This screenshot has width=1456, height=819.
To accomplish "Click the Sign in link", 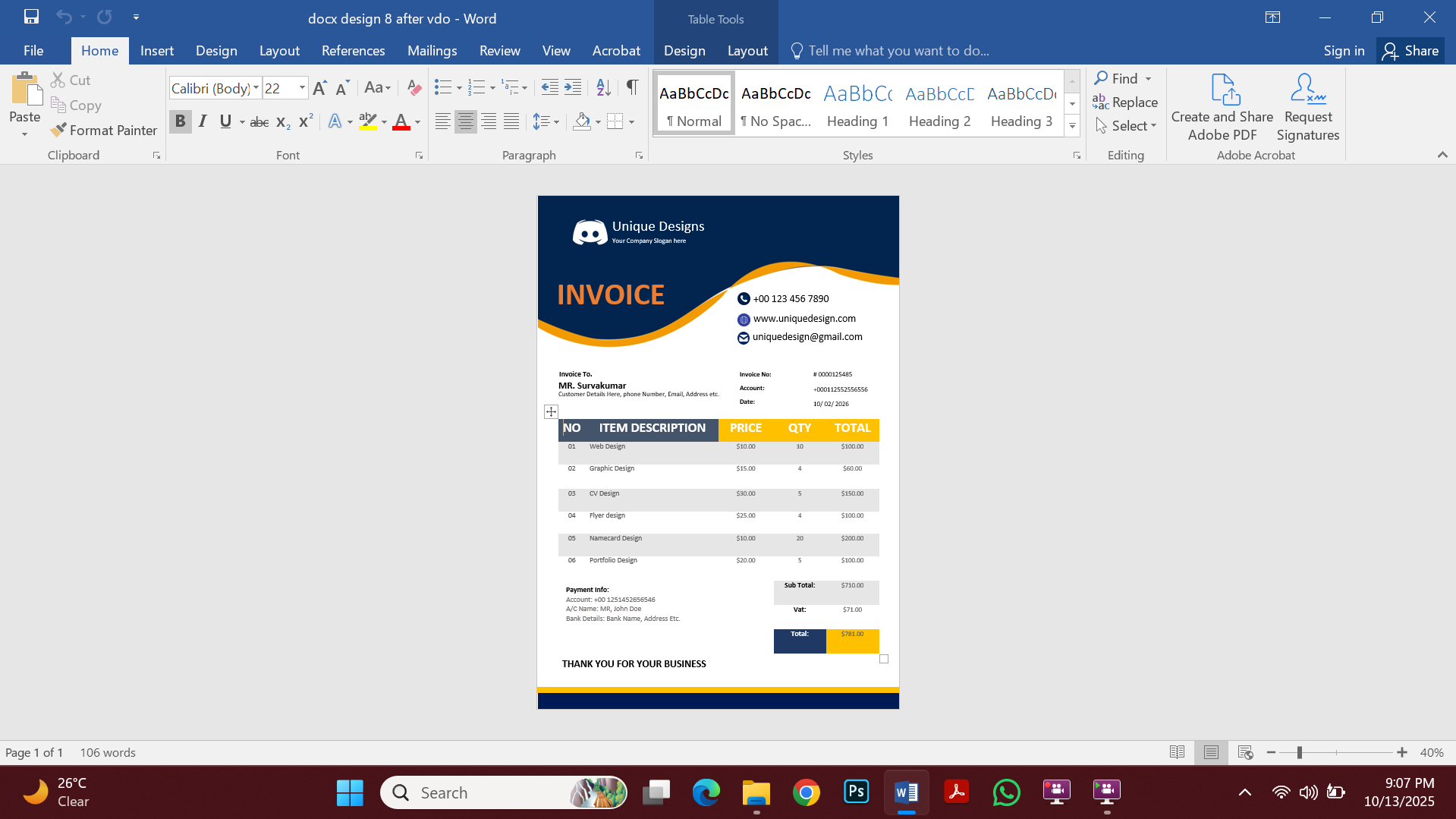I will [1343, 50].
